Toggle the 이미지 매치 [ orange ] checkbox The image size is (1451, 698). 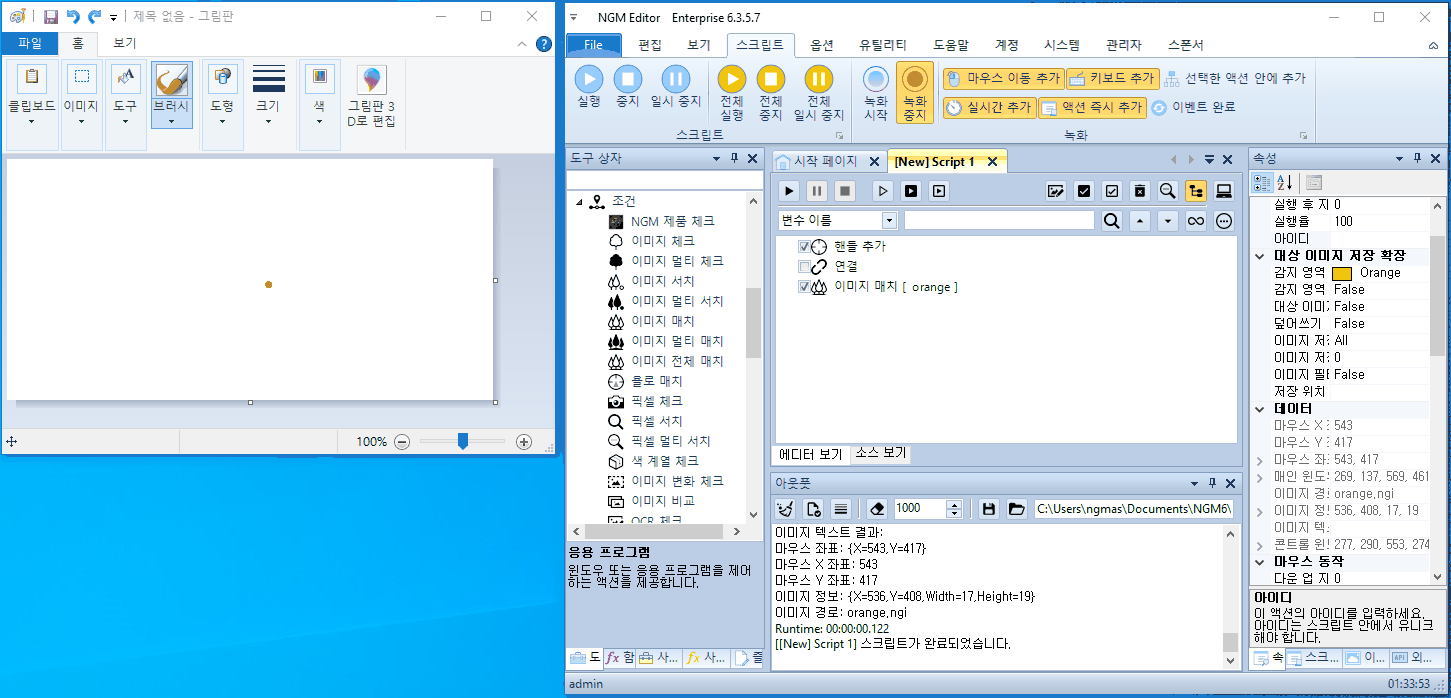click(x=804, y=287)
